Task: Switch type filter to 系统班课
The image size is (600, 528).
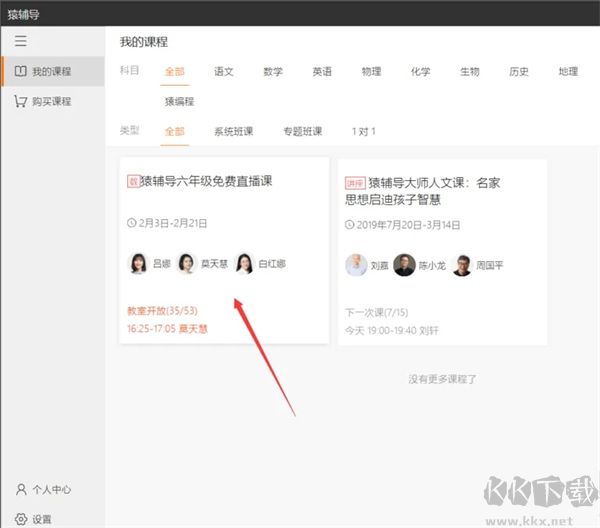Action: [x=233, y=131]
